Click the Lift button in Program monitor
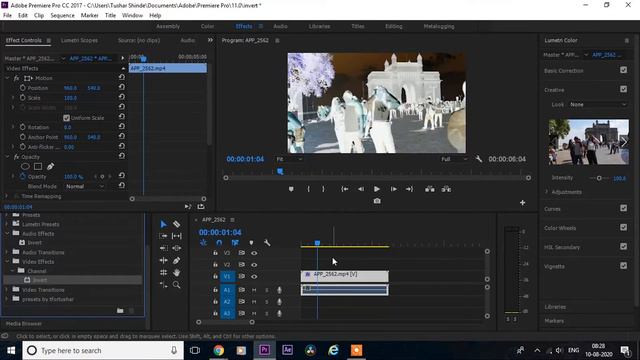This screenshot has height=360, width=640. pos(430,189)
